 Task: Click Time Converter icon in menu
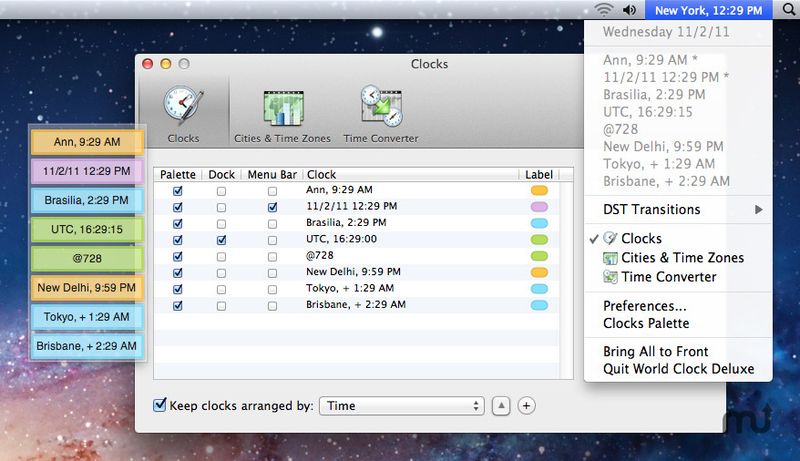click(x=610, y=277)
